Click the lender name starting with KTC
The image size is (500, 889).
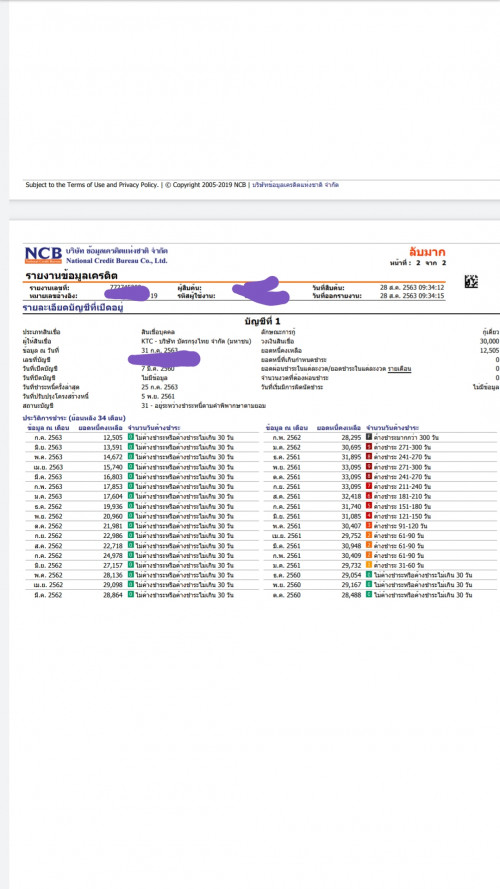click(196, 341)
